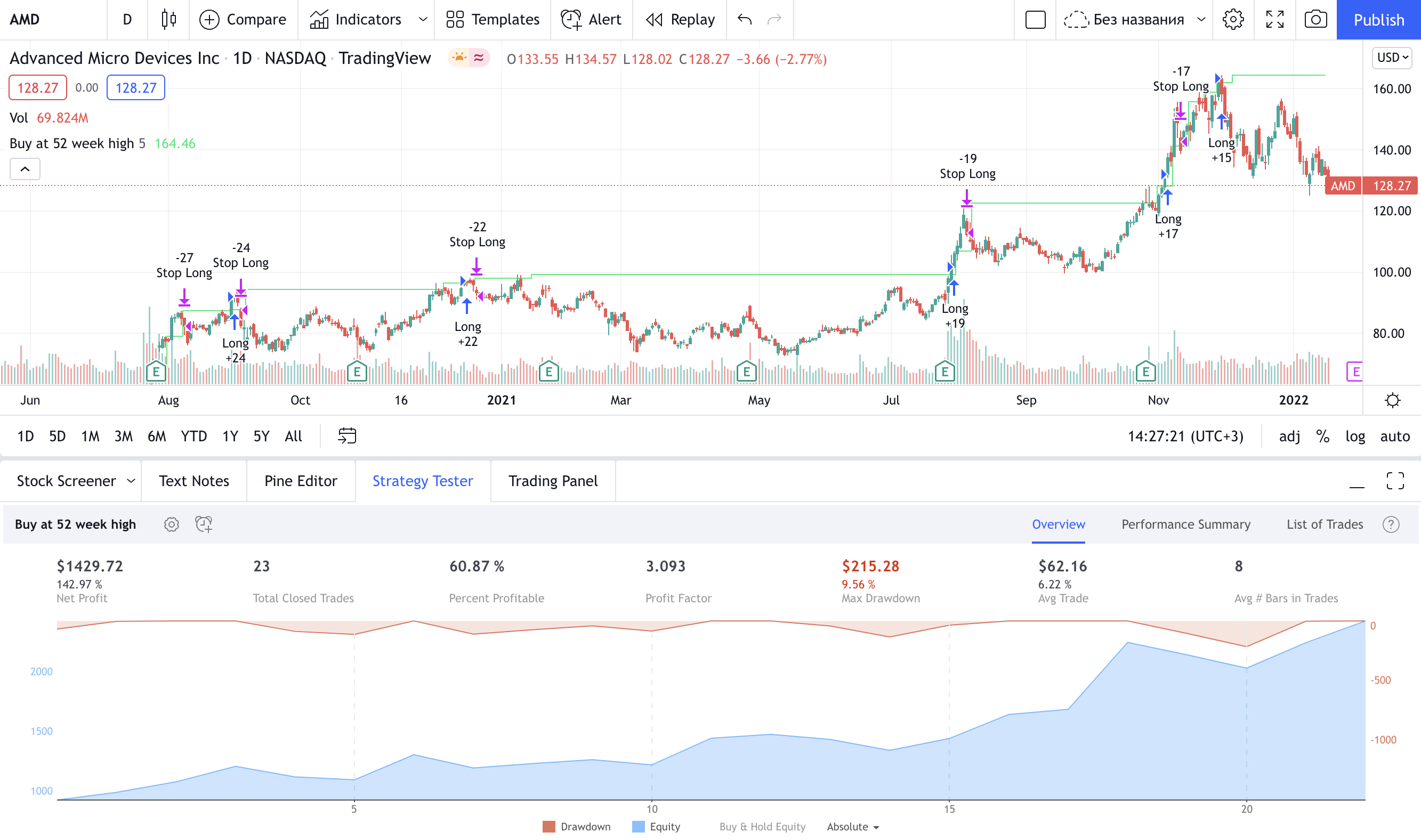This screenshot has height=840, width=1421.
Task: Toggle log scale
Action: (x=1355, y=437)
